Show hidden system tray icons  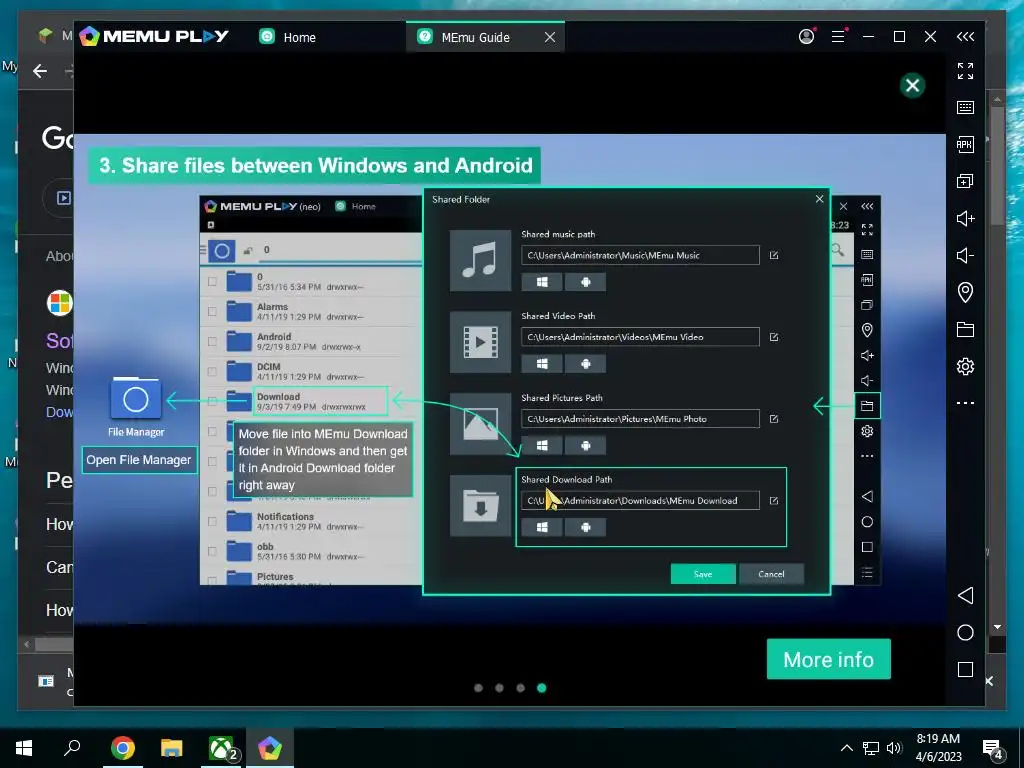(846, 748)
